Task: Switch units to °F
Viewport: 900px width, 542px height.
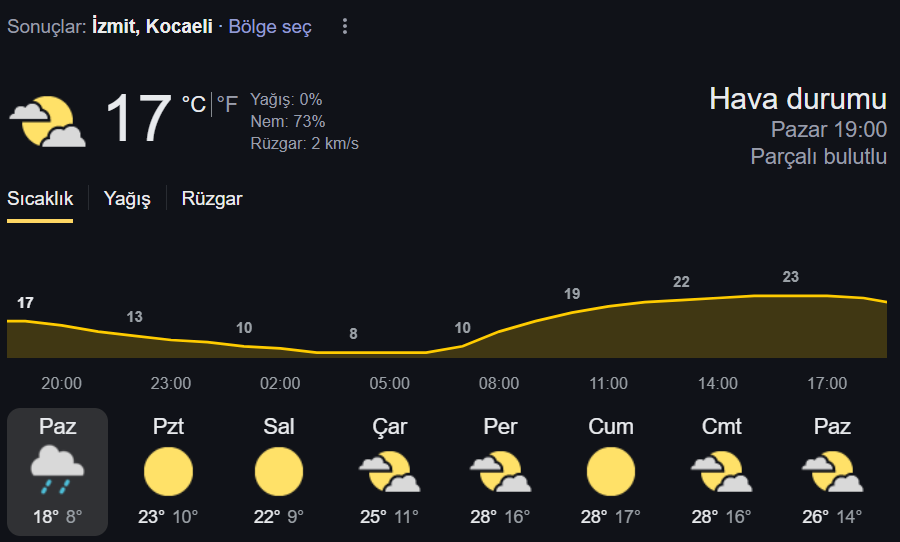Action: (x=227, y=104)
